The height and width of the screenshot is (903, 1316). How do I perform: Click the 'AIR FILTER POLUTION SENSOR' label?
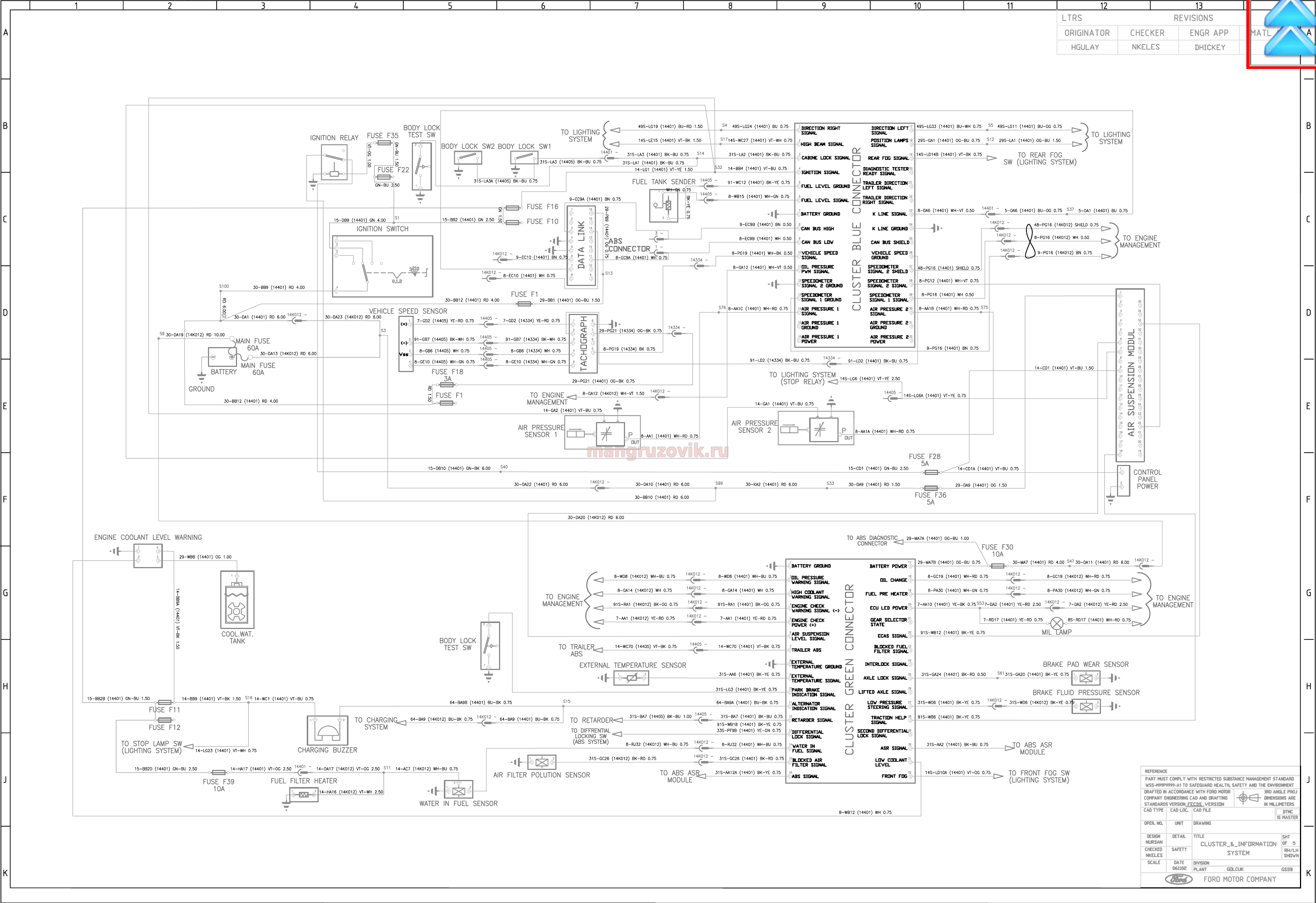542,775
